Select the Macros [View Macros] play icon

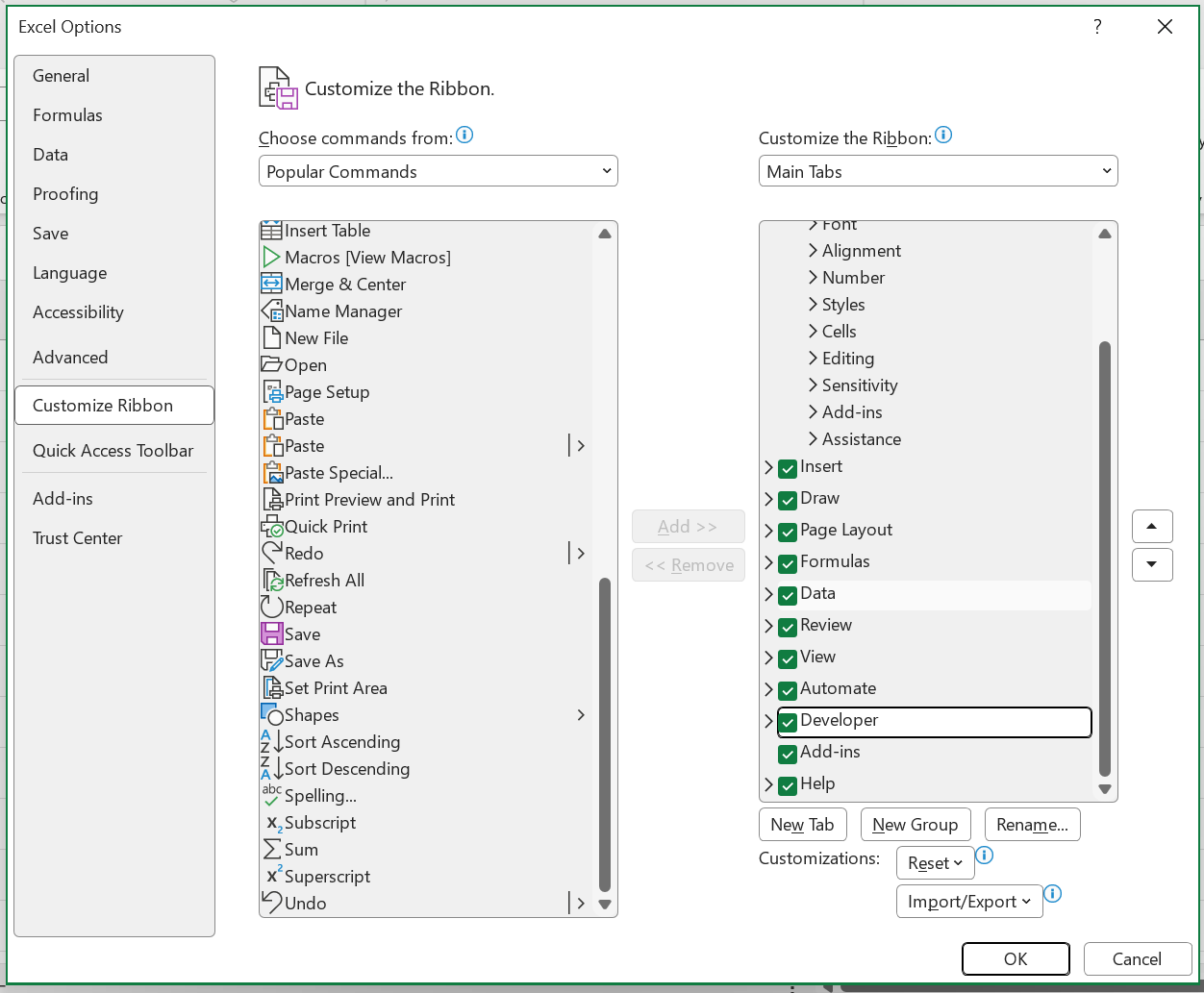coord(271,258)
